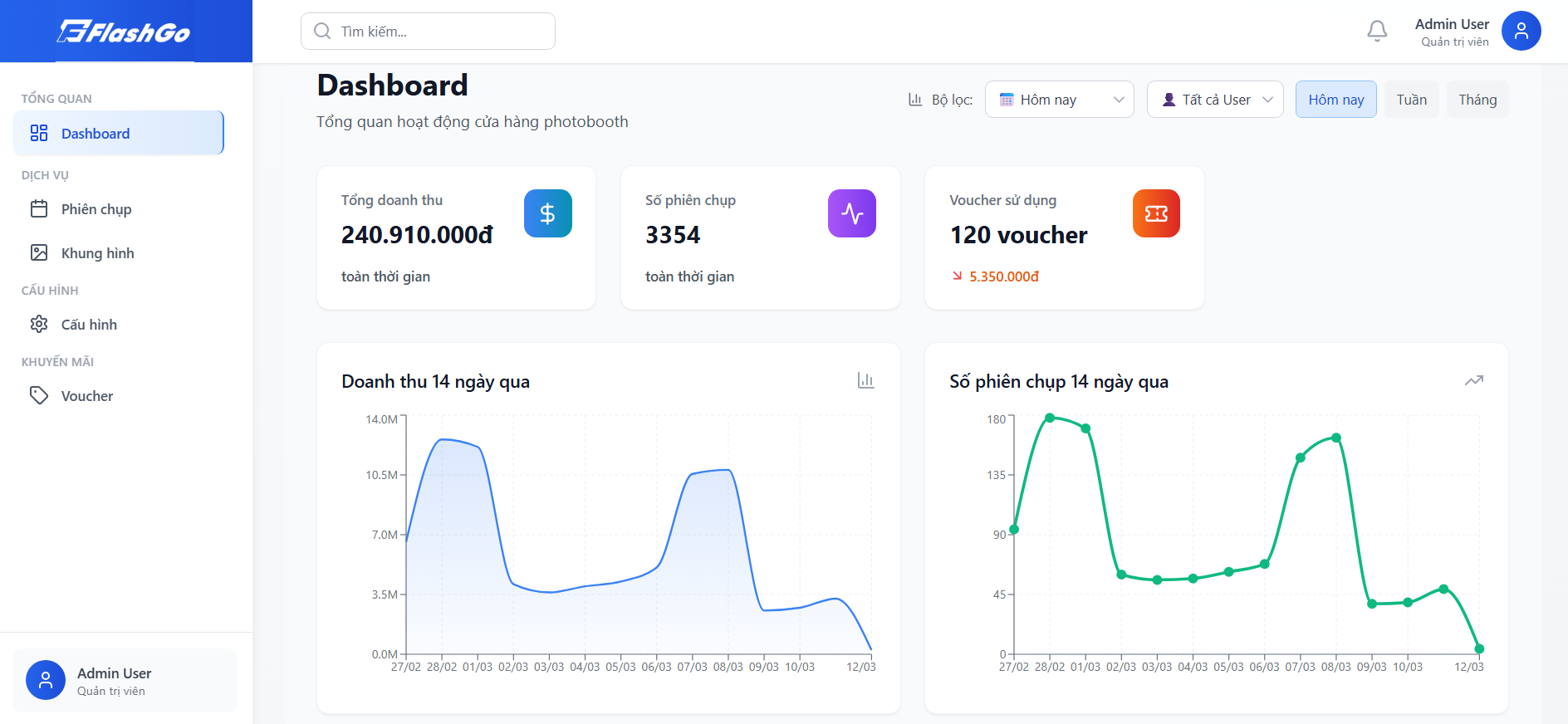Click the purple activity sessions icon
This screenshot has height=724, width=1568.
click(851, 213)
